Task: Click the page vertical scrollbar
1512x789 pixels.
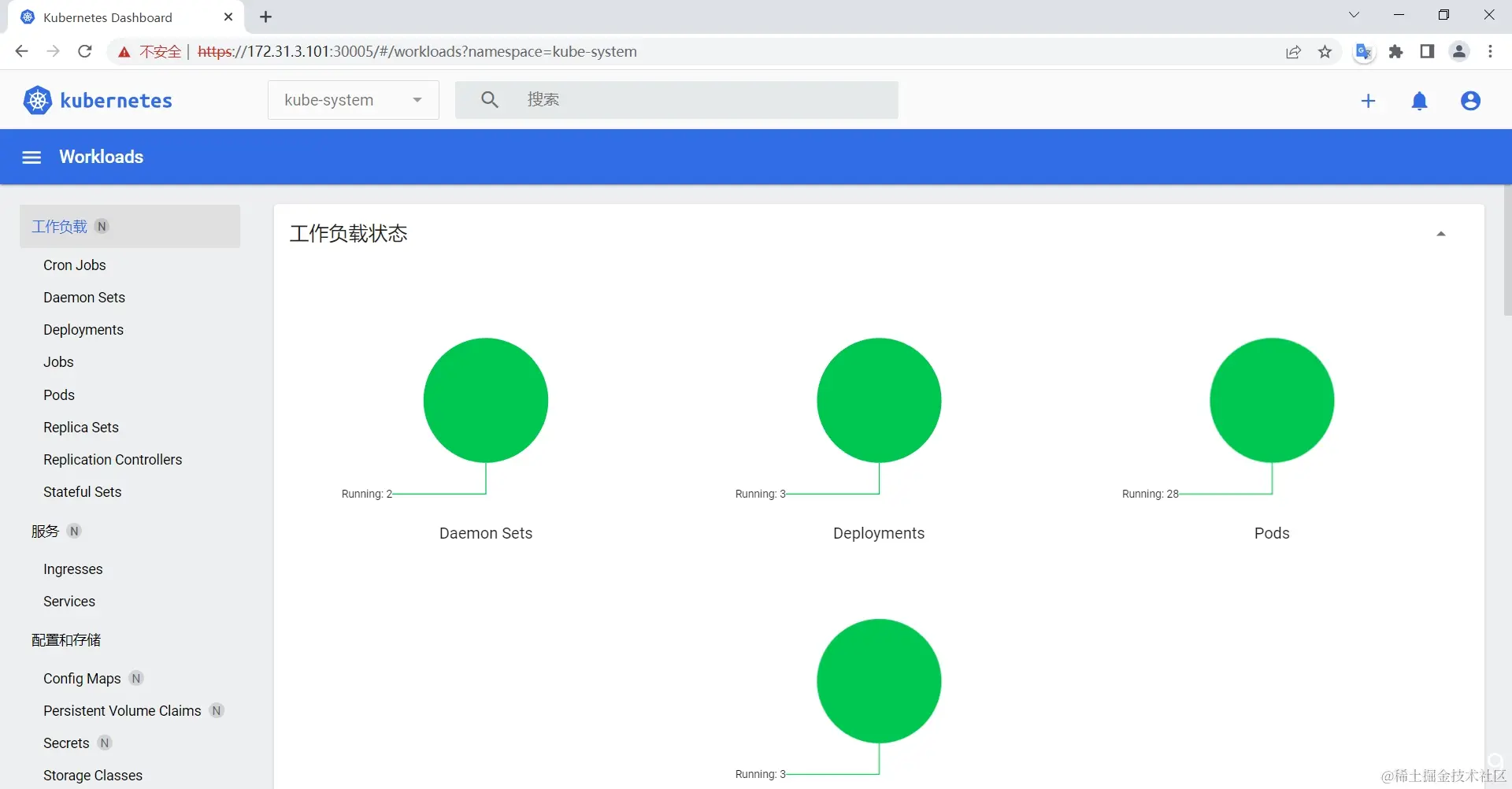Action: click(x=1507, y=250)
